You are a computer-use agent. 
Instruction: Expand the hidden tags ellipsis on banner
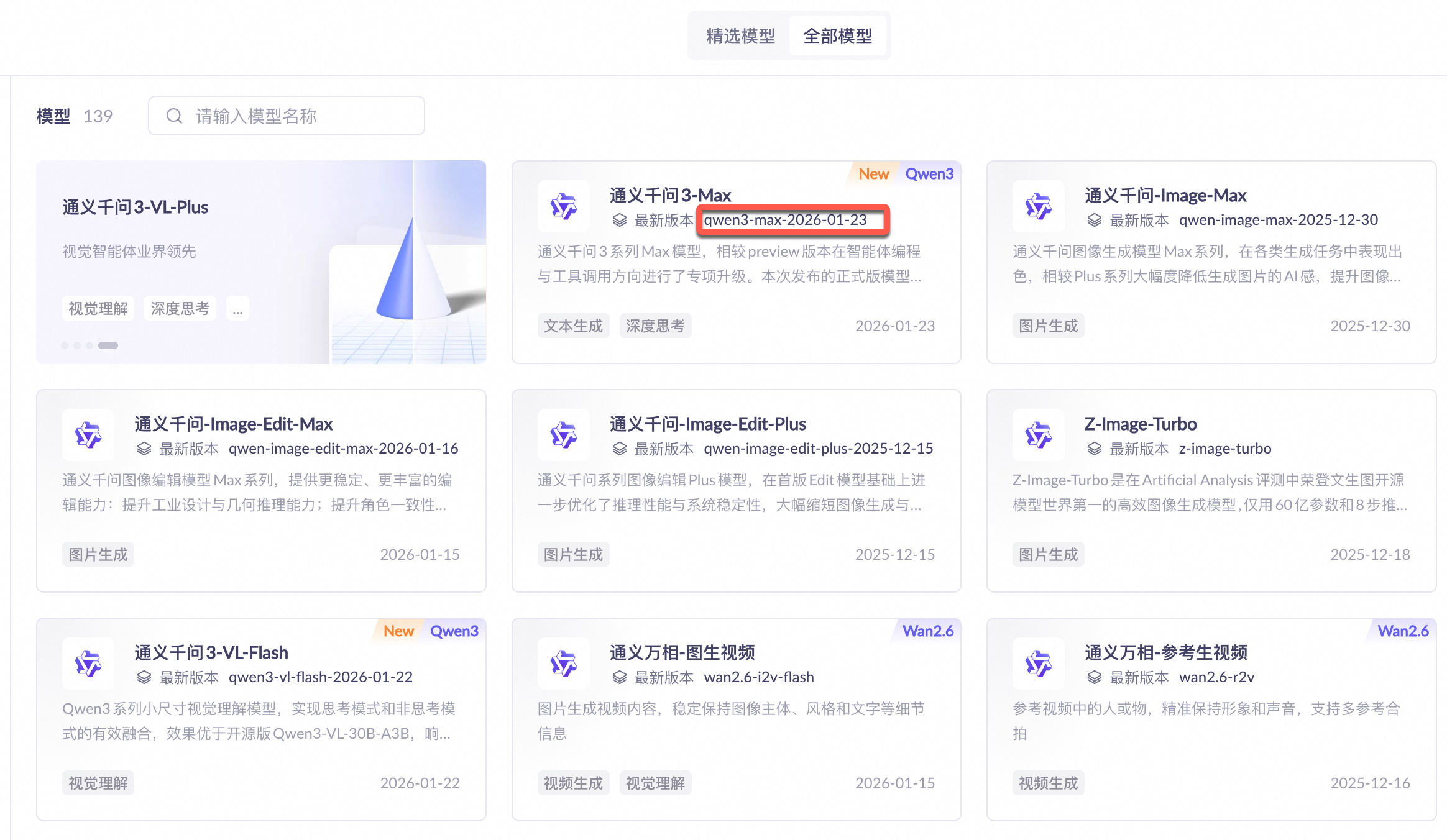click(237, 309)
